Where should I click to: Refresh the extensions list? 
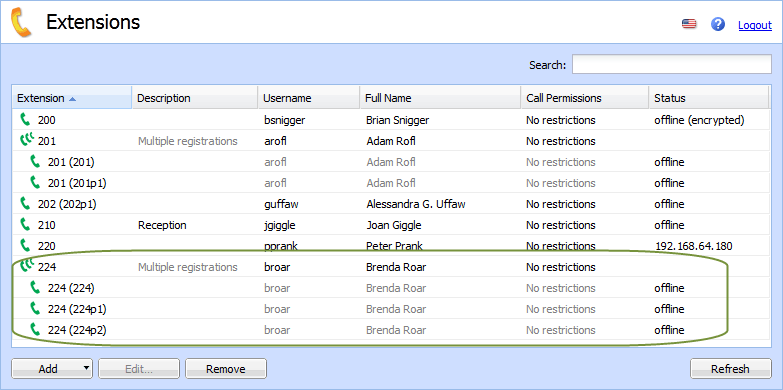(x=731, y=369)
